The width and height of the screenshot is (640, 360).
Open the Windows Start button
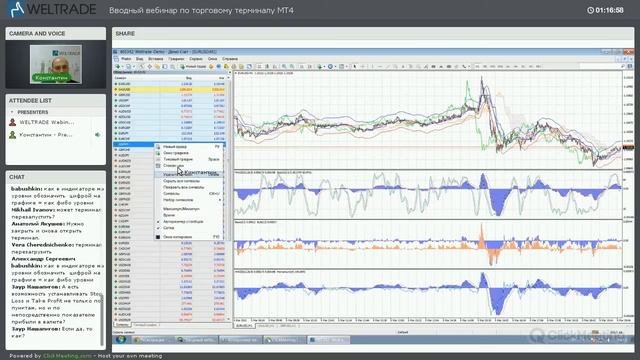coord(120,339)
